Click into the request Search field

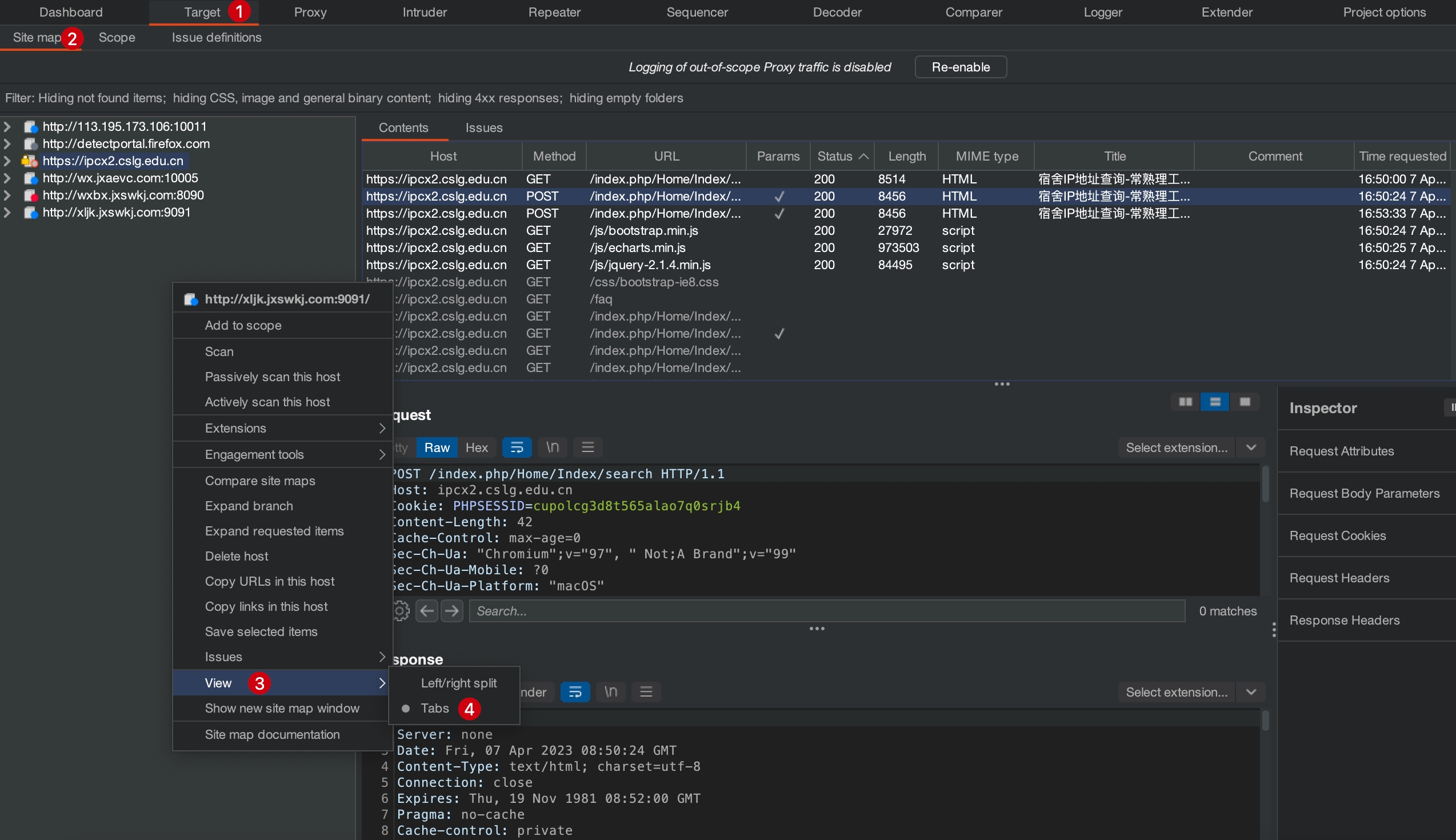(x=826, y=611)
